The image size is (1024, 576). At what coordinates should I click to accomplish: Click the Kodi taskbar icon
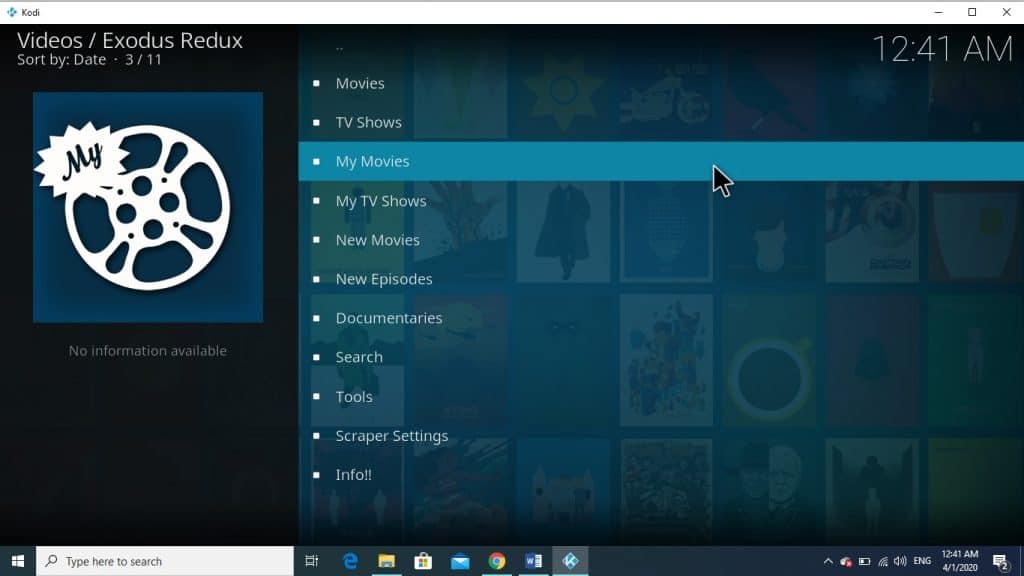570,561
